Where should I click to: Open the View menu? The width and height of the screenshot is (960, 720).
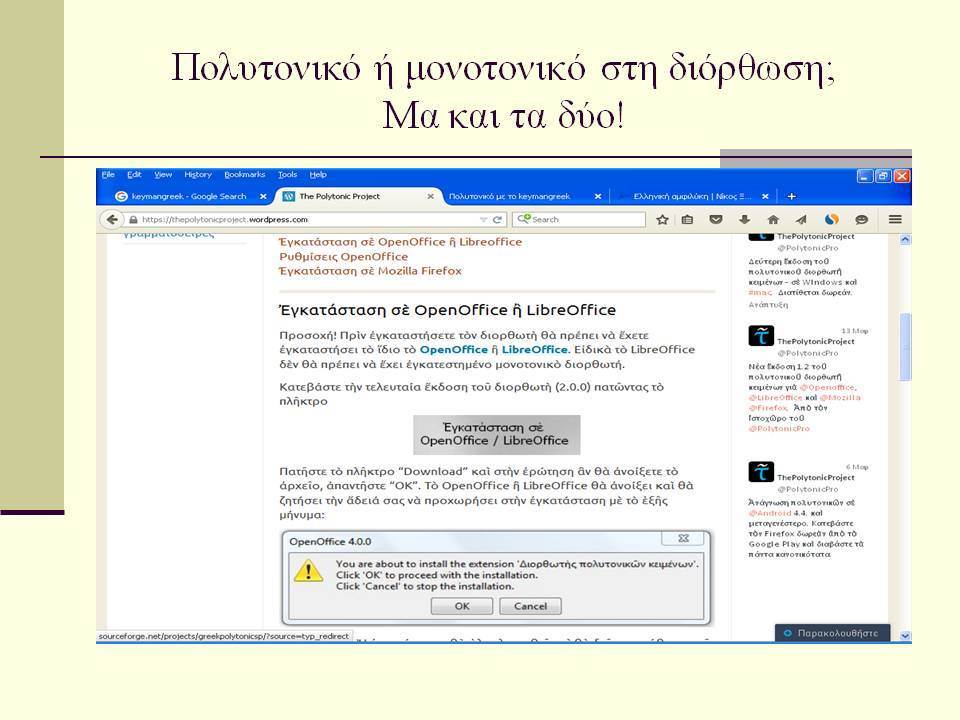point(163,174)
